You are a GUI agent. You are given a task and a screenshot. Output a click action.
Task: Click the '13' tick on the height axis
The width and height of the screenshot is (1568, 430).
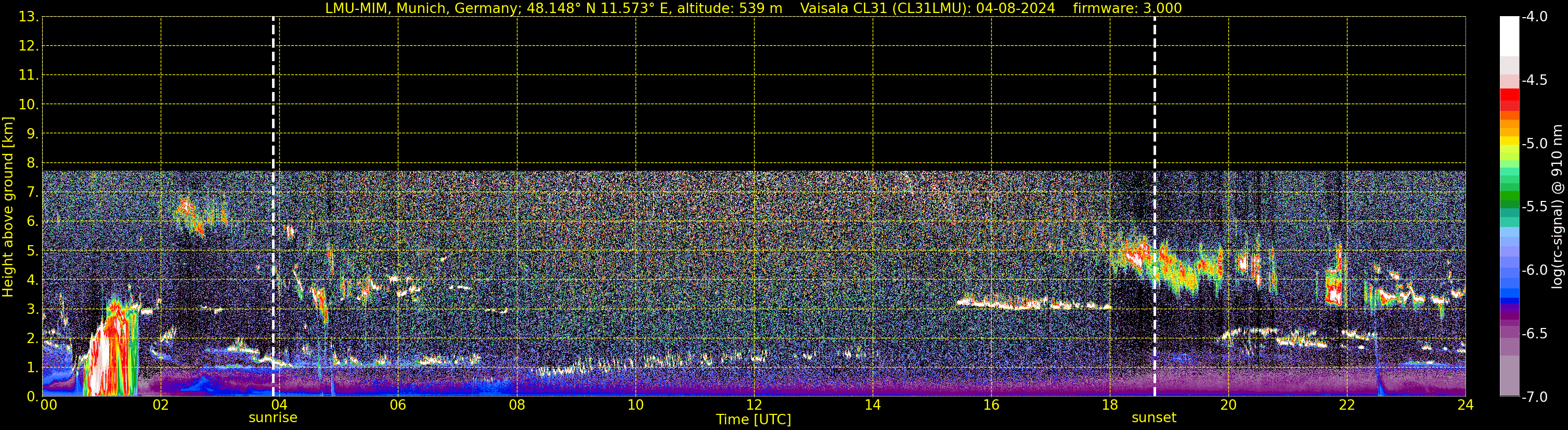(28, 17)
